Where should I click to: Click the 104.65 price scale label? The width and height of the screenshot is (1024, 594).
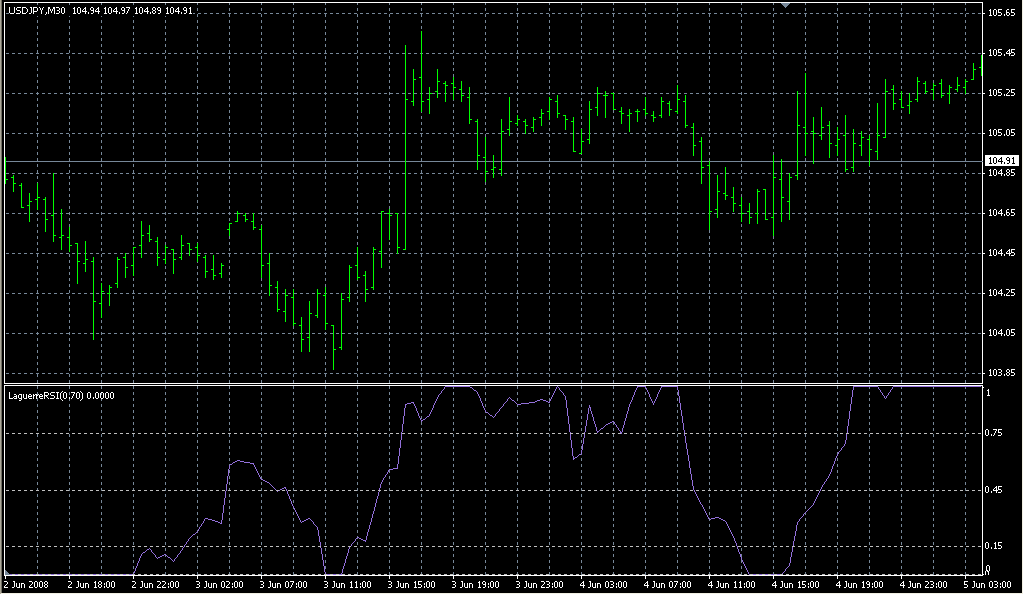pyautogui.click(x=1001, y=213)
